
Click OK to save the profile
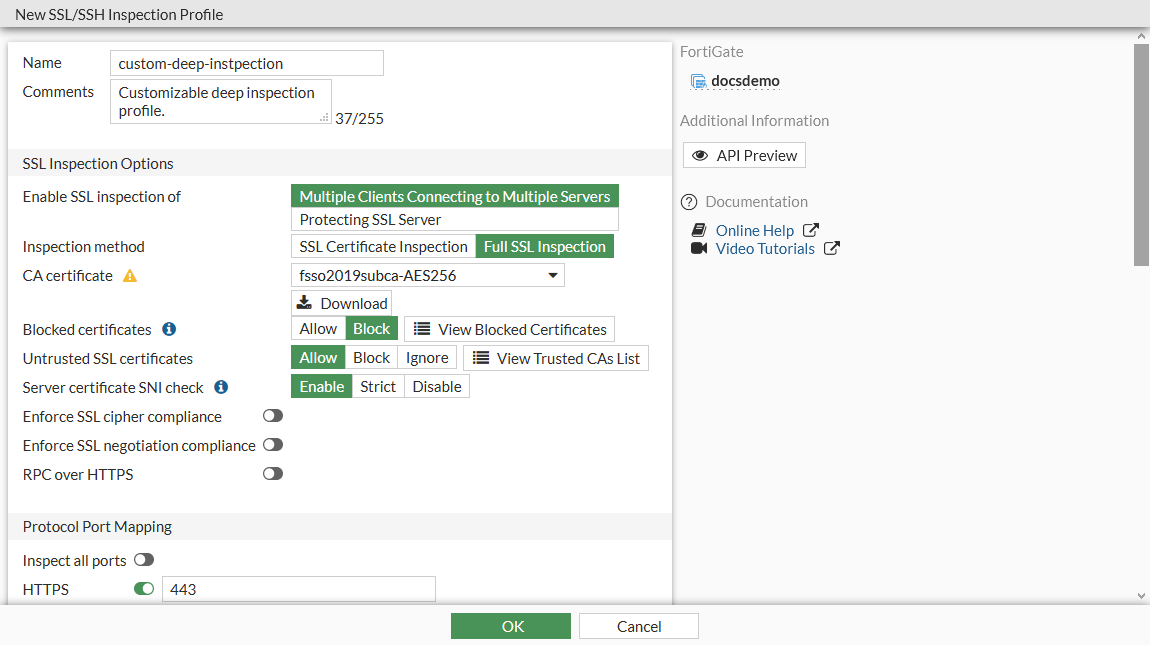tap(510, 625)
